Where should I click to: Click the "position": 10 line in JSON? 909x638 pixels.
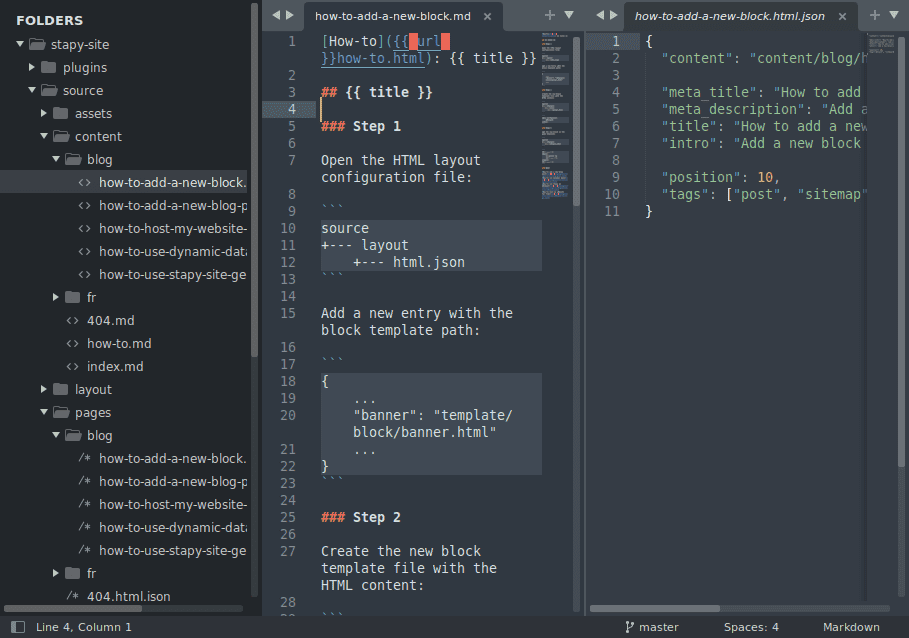pyautogui.click(x=721, y=177)
